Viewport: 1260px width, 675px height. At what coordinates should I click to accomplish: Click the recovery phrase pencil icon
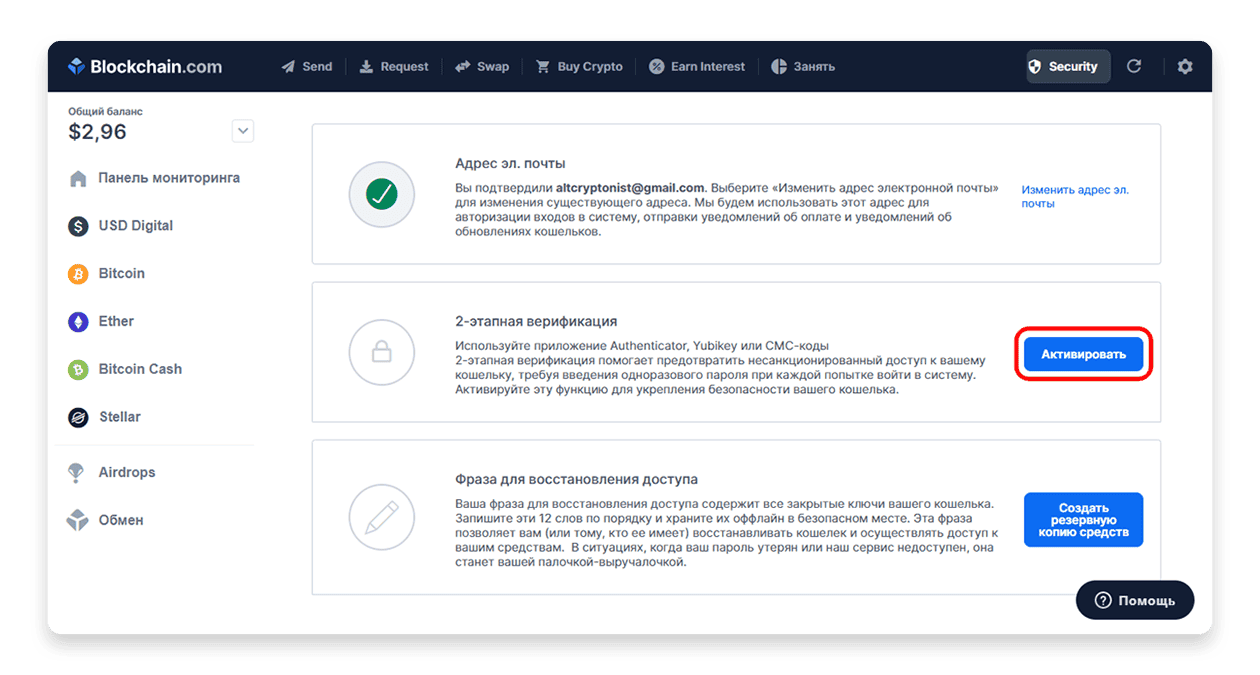[381, 518]
